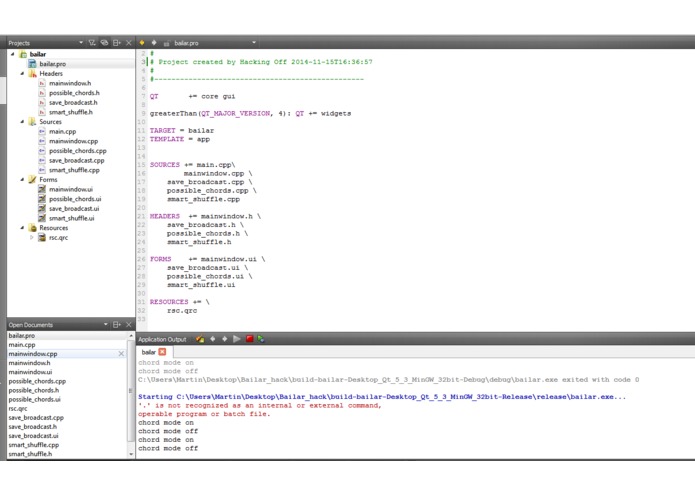Click line number 15 in editor gutter
Viewport: 695px width, 494px height.
(x=141, y=165)
